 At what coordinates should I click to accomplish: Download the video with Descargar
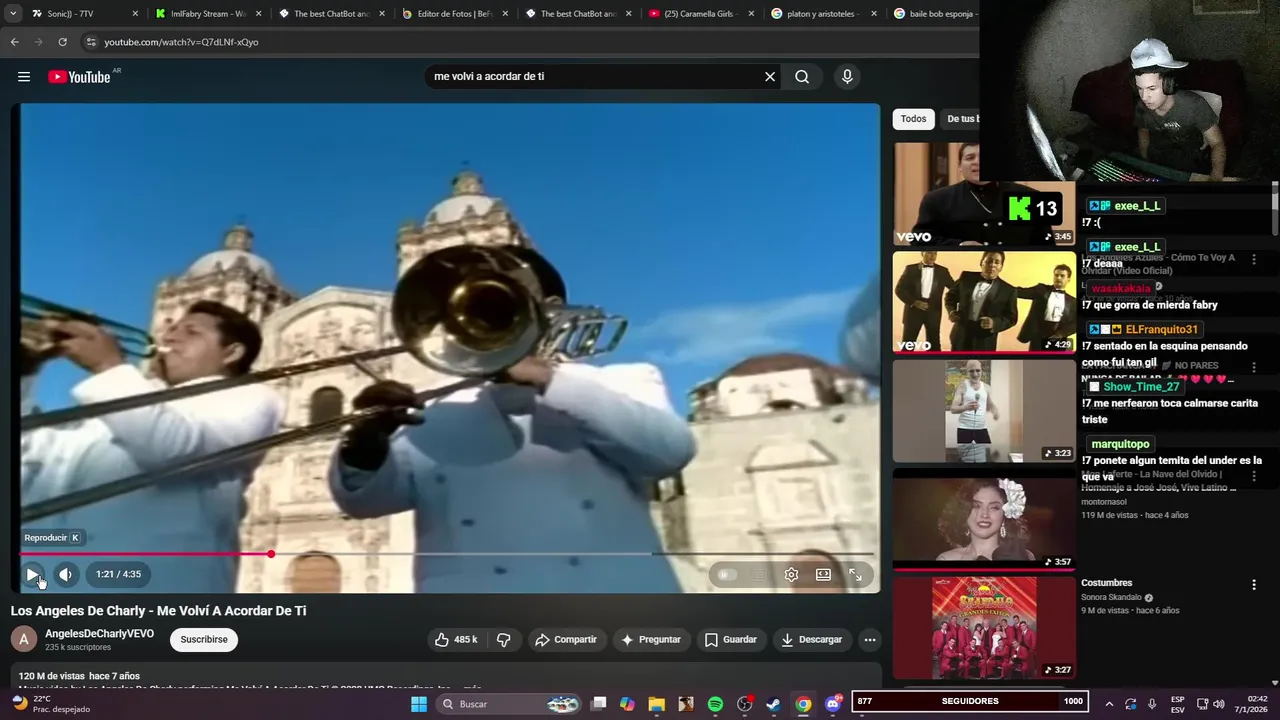click(812, 640)
